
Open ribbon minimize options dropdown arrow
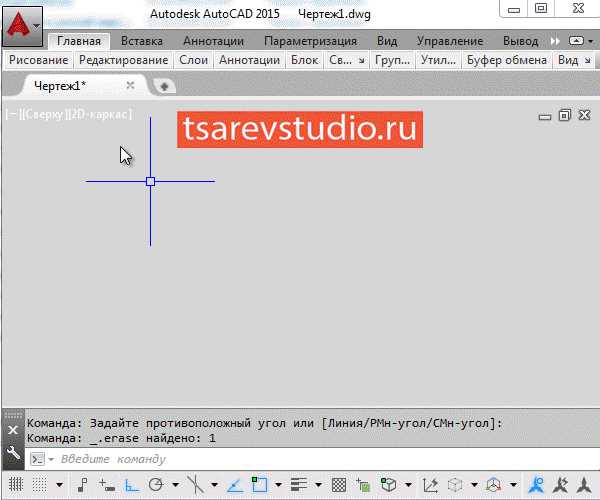click(x=590, y=41)
